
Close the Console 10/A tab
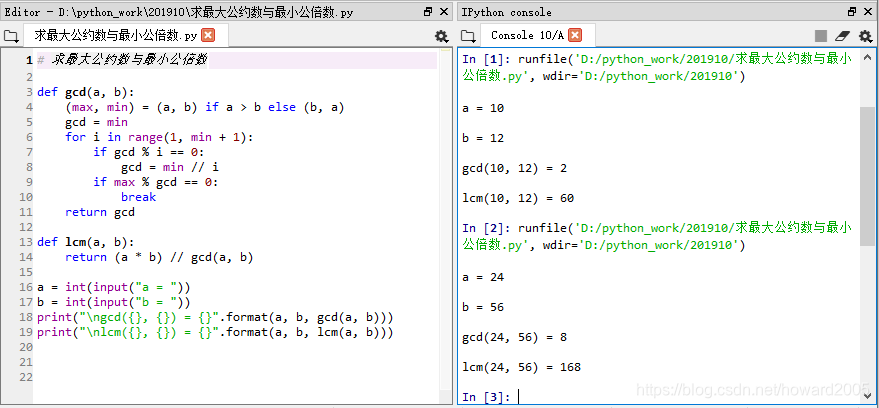tap(575, 35)
